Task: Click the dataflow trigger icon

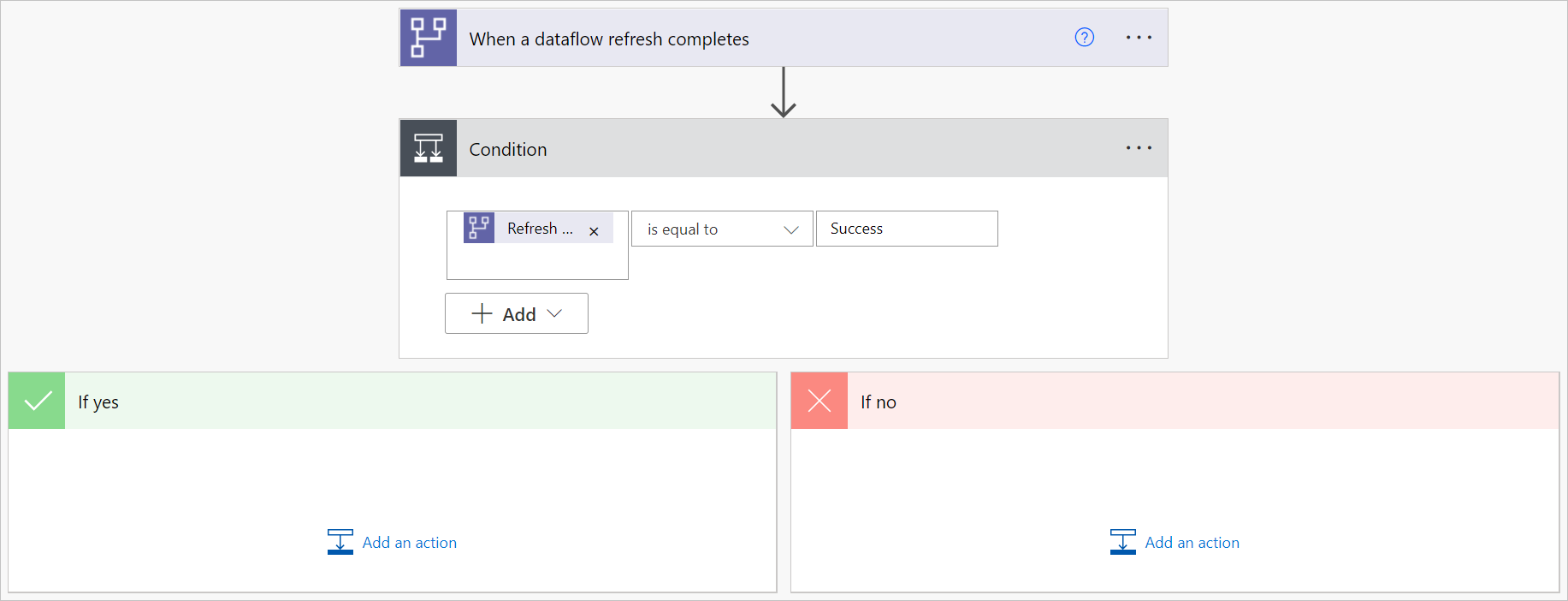Action: [429, 38]
